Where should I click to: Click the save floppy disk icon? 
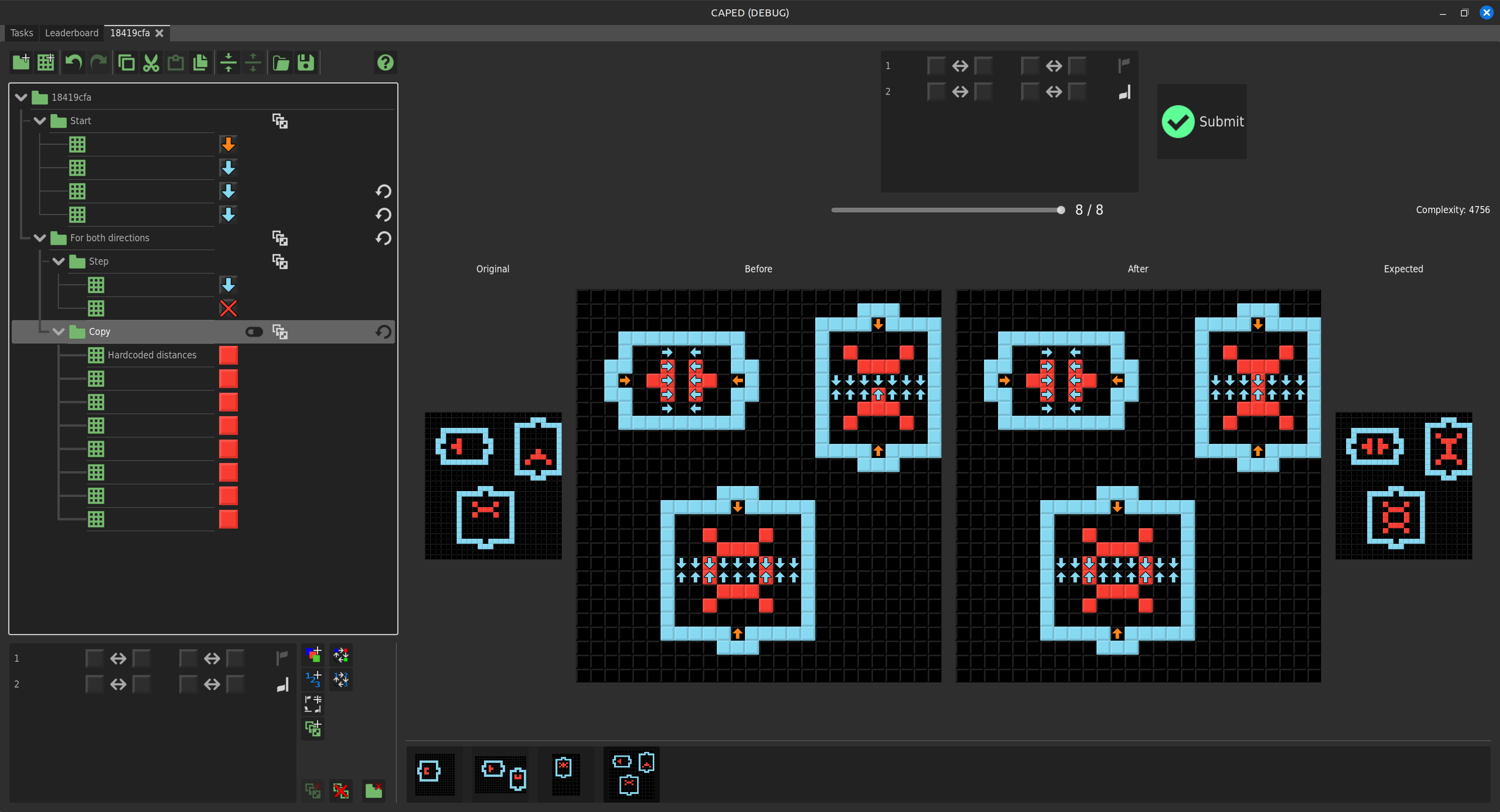(x=306, y=62)
